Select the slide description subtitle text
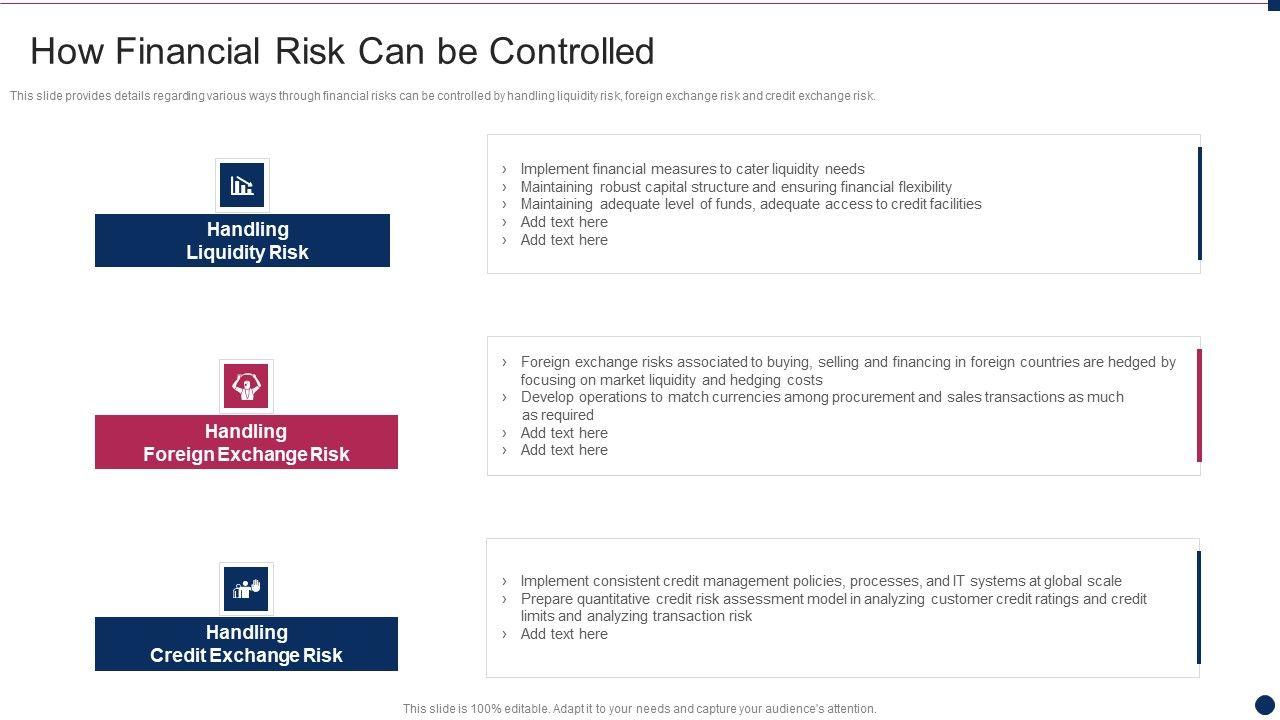The height and width of the screenshot is (720, 1280). click(442, 96)
